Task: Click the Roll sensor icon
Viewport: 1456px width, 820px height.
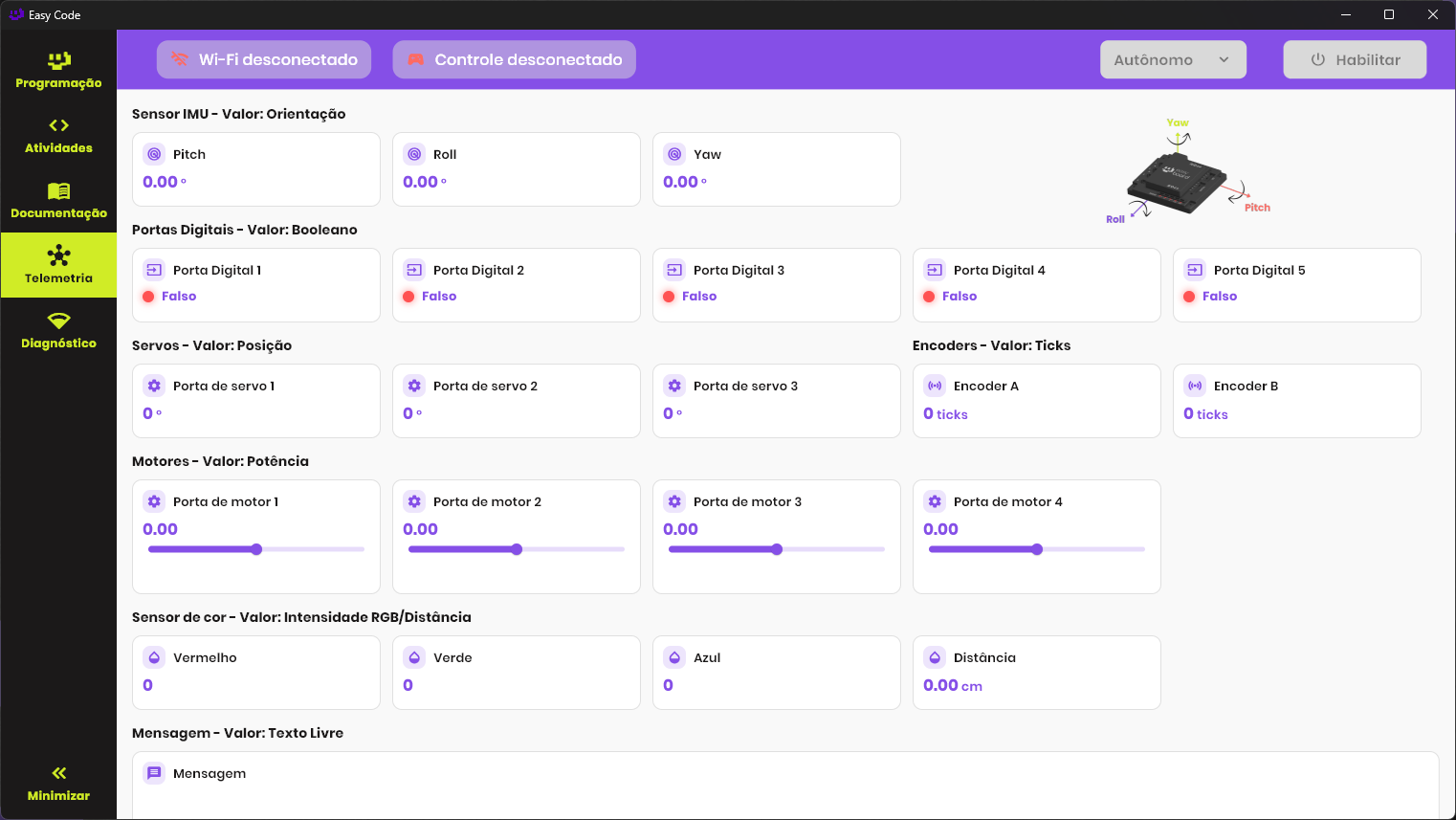Action: pos(414,154)
